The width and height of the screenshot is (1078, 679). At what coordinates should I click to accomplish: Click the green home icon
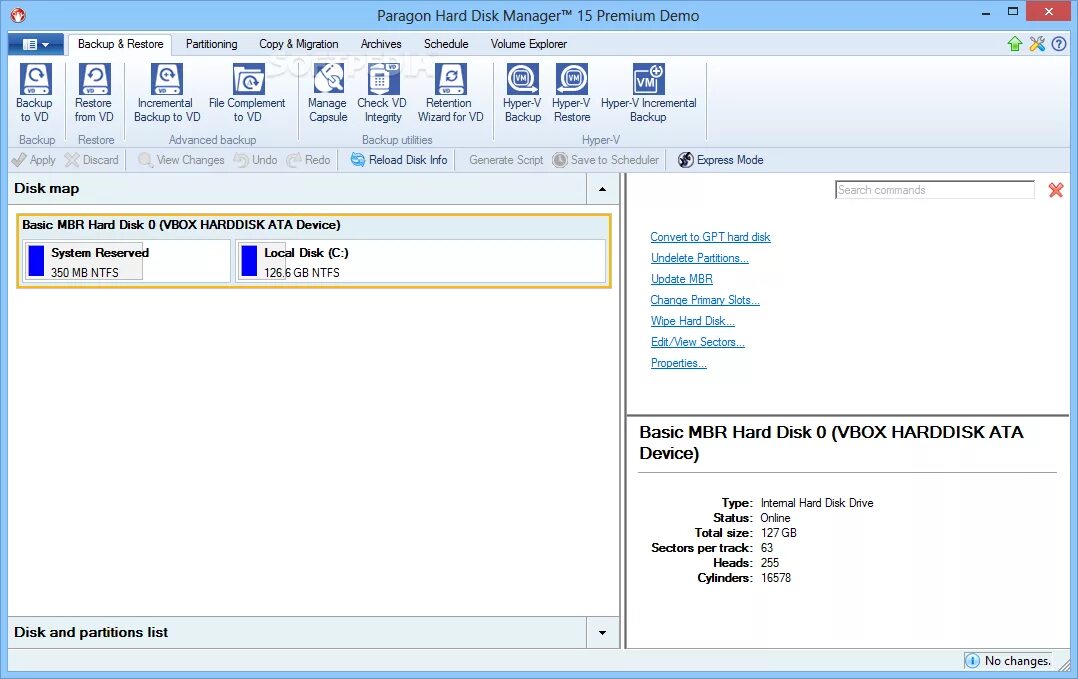click(1015, 44)
